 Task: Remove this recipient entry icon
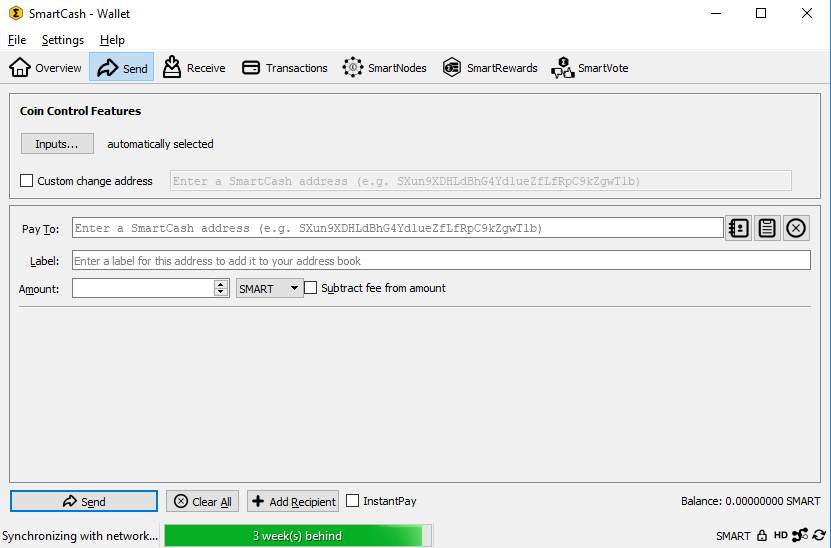click(x=795, y=228)
